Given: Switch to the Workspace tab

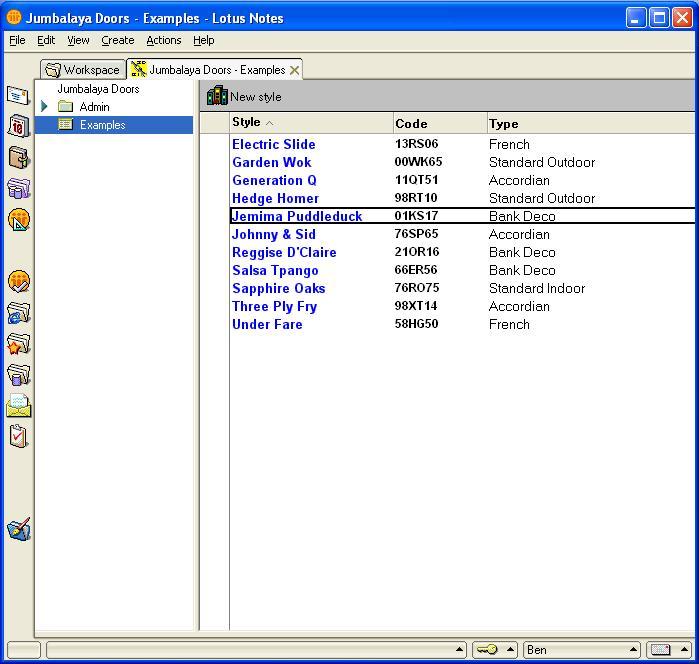Looking at the screenshot, I should pyautogui.click(x=83, y=70).
